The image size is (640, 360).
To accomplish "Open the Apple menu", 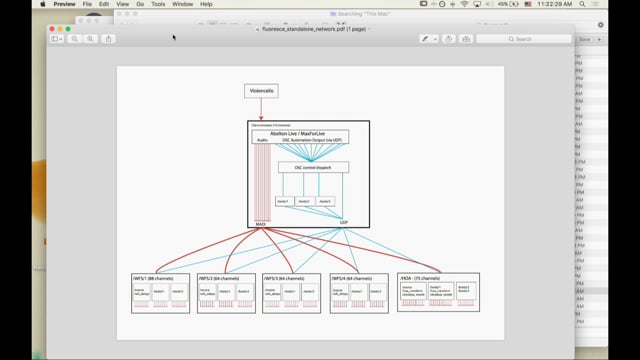I will tap(42, 4).
